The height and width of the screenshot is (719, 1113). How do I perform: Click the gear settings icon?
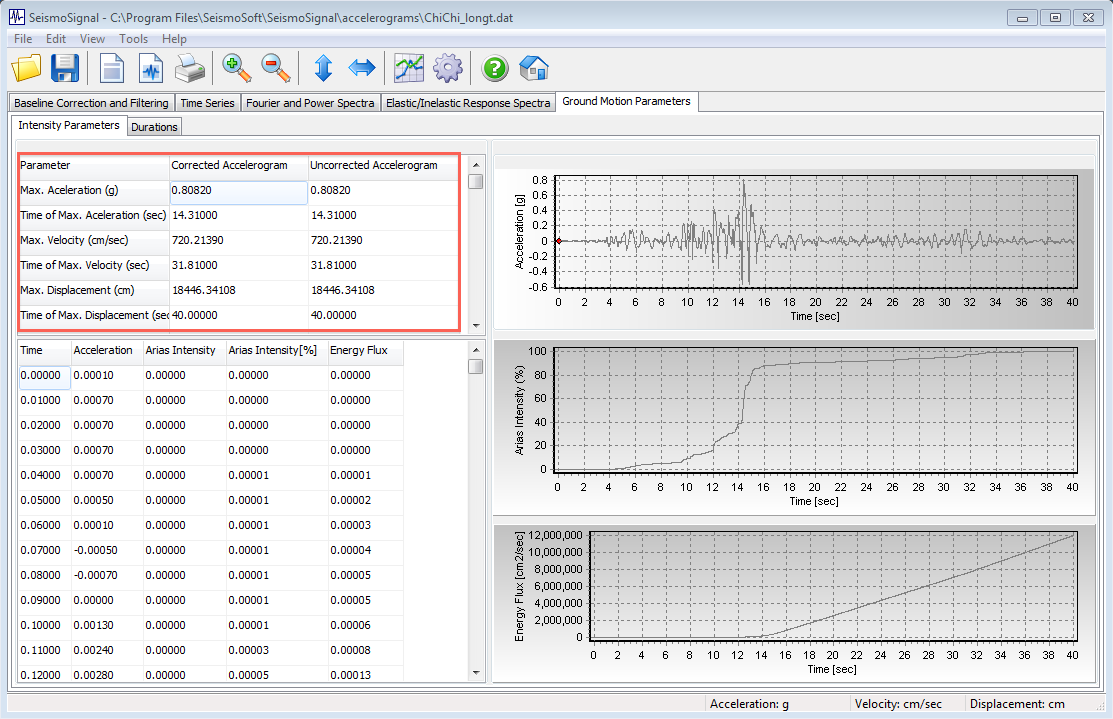447,69
